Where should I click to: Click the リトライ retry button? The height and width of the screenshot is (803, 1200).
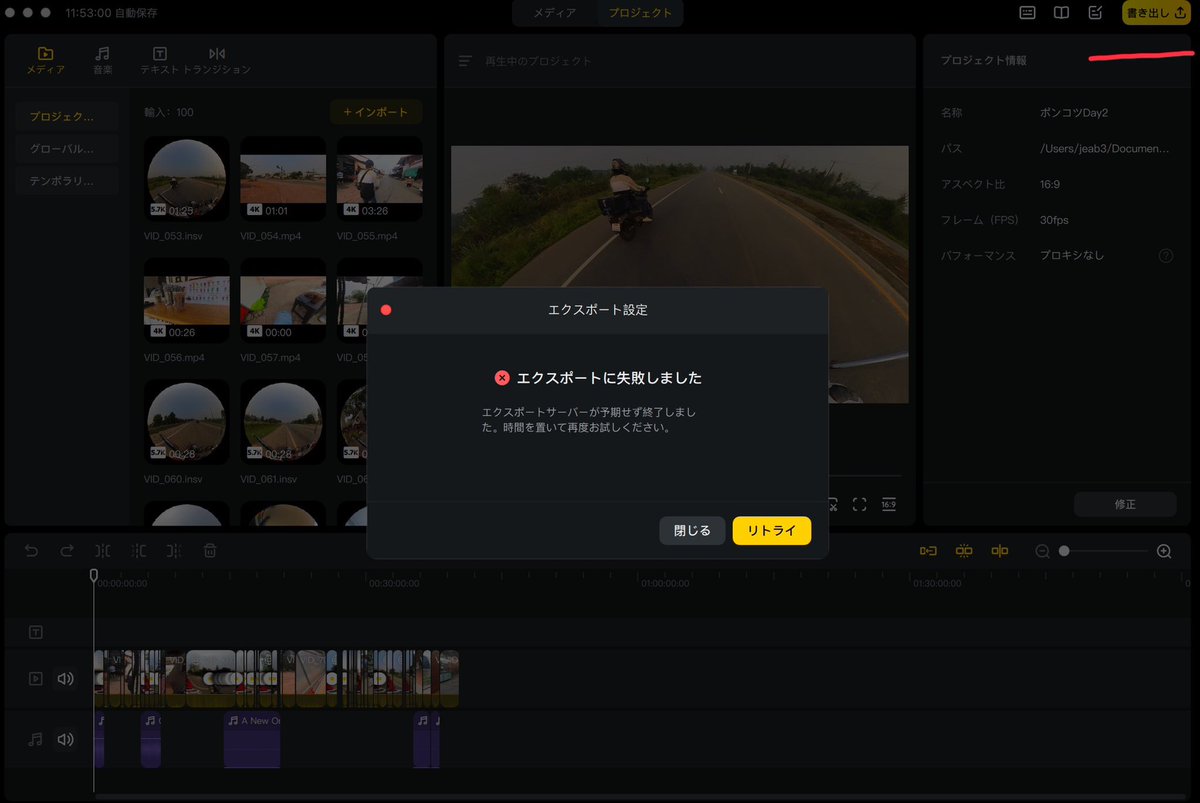(x=771, y=531)
